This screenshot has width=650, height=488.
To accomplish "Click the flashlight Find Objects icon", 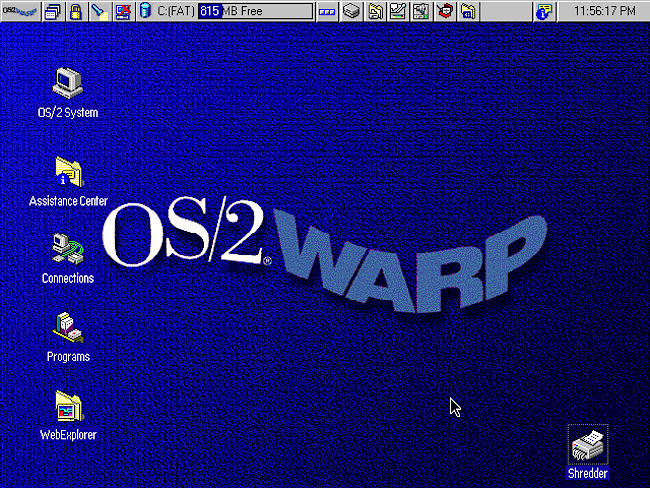I will (x=99, y=11).
